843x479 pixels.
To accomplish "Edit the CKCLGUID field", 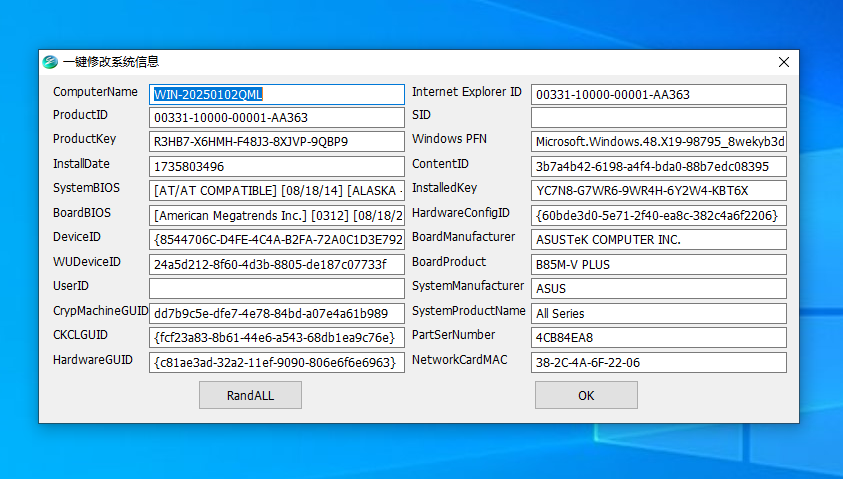I will click(x=277, y=337).
